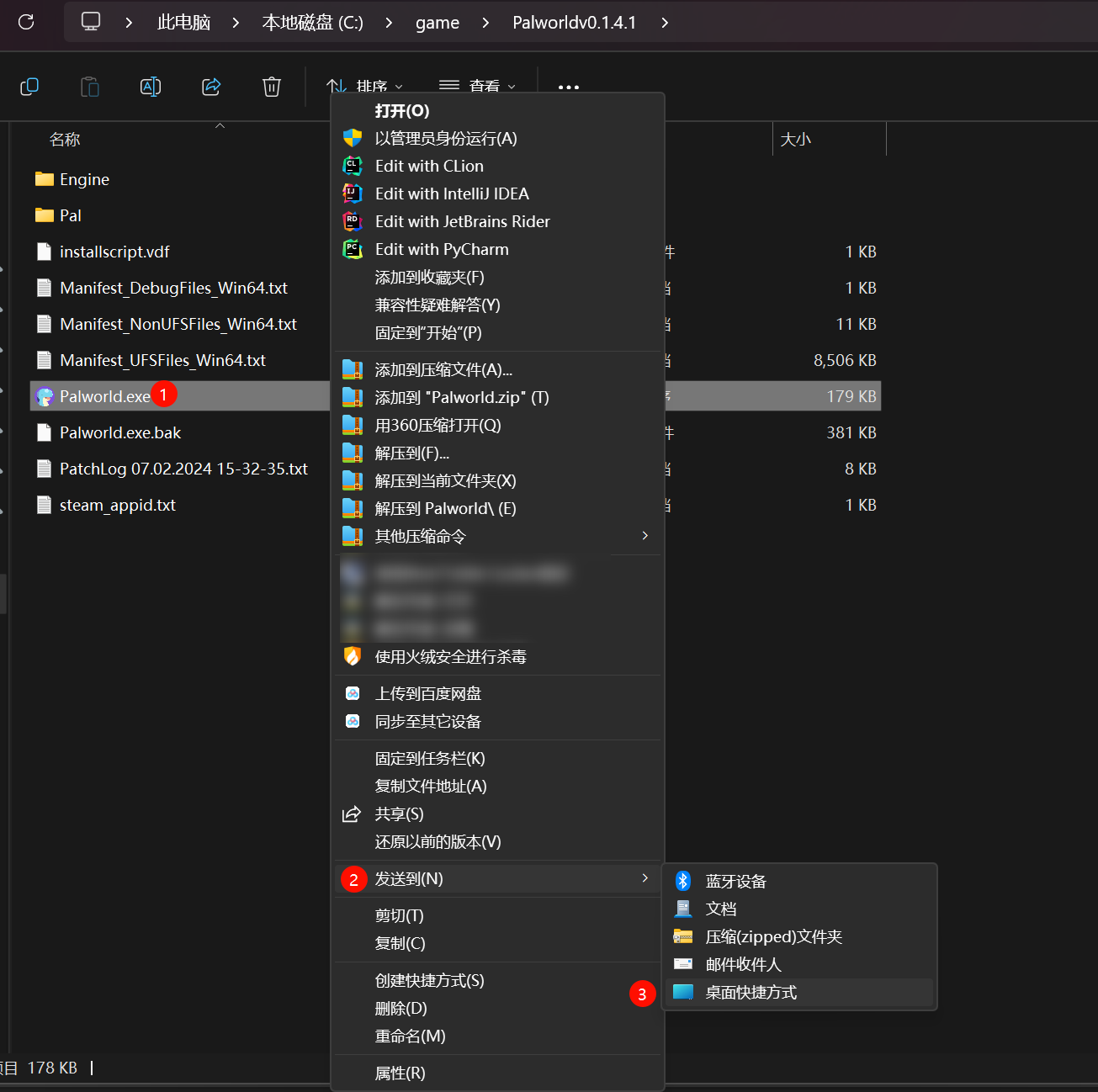Select the Palworld.exe file
Viewport: 1098px width, 1092px height.
pyautogui.click(x=104, y=396)
